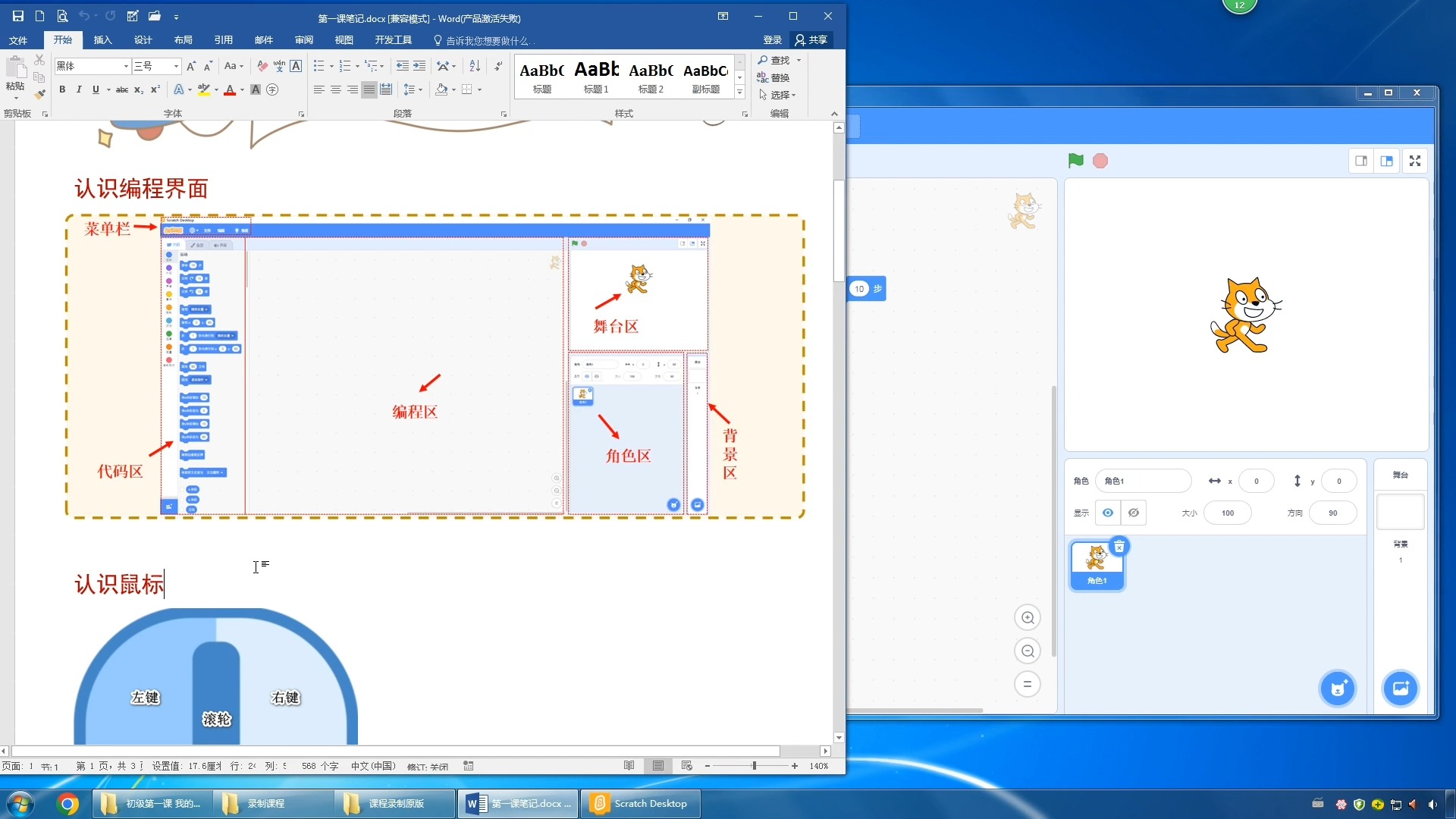This screenshot has height=819, width=1456.
Task: Click the red font color swatch
Action: point(229,89)
